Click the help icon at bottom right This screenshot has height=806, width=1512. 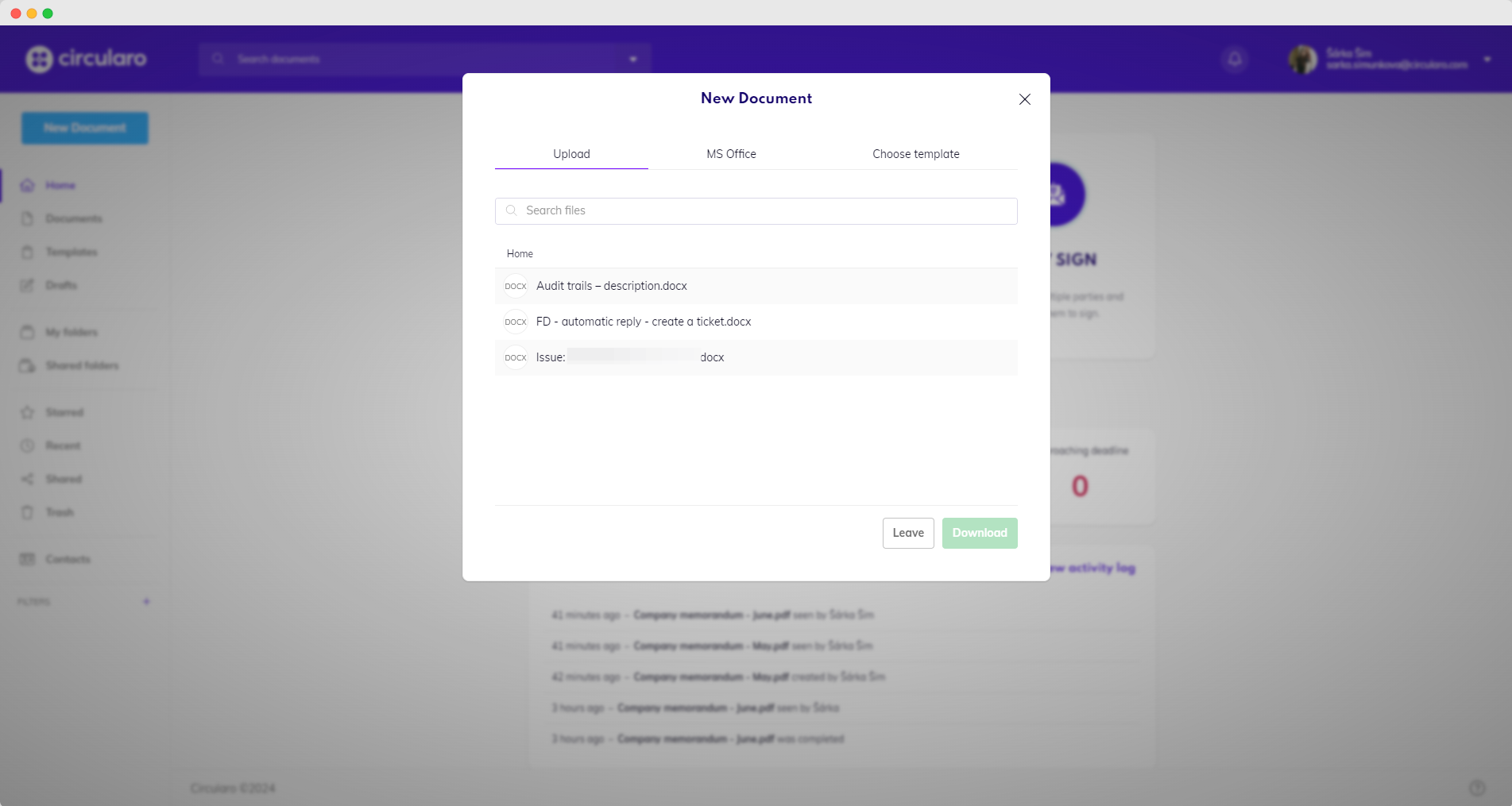1477,788
